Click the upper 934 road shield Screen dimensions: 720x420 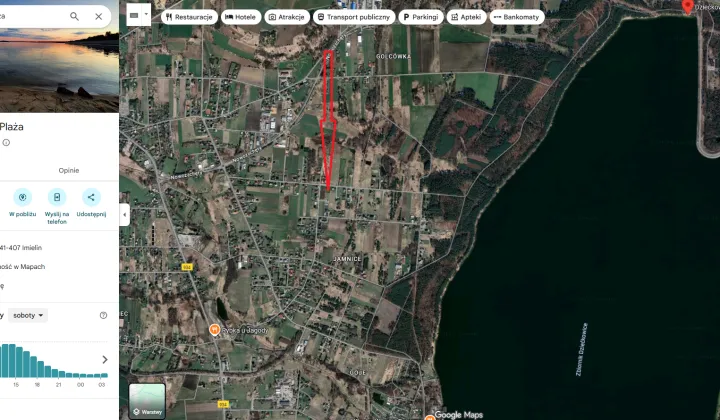[x=187, y=267]
